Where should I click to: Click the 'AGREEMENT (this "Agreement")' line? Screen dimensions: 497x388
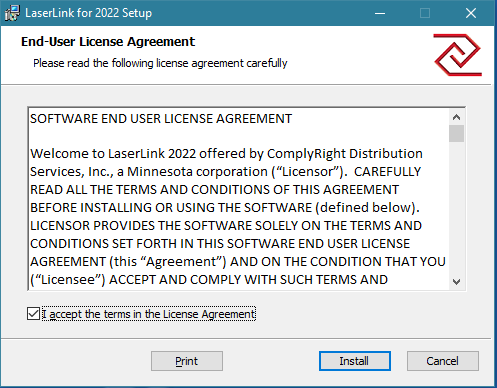click(238, 261)
